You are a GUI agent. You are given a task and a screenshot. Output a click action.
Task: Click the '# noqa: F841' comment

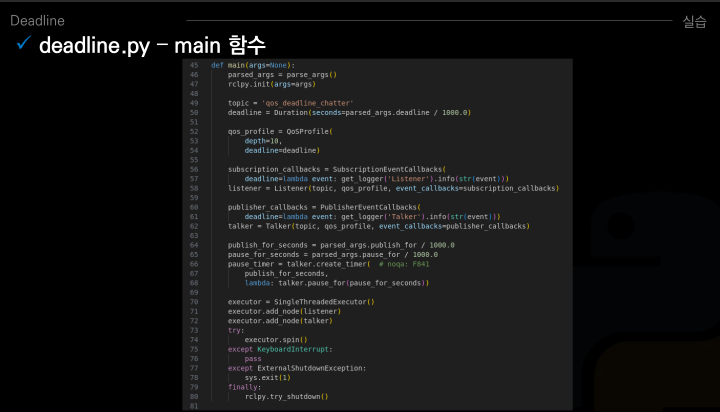404,265
